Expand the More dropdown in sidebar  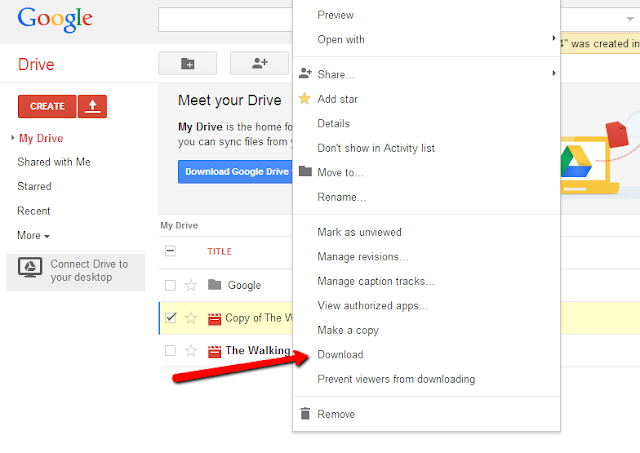point(33,235)
